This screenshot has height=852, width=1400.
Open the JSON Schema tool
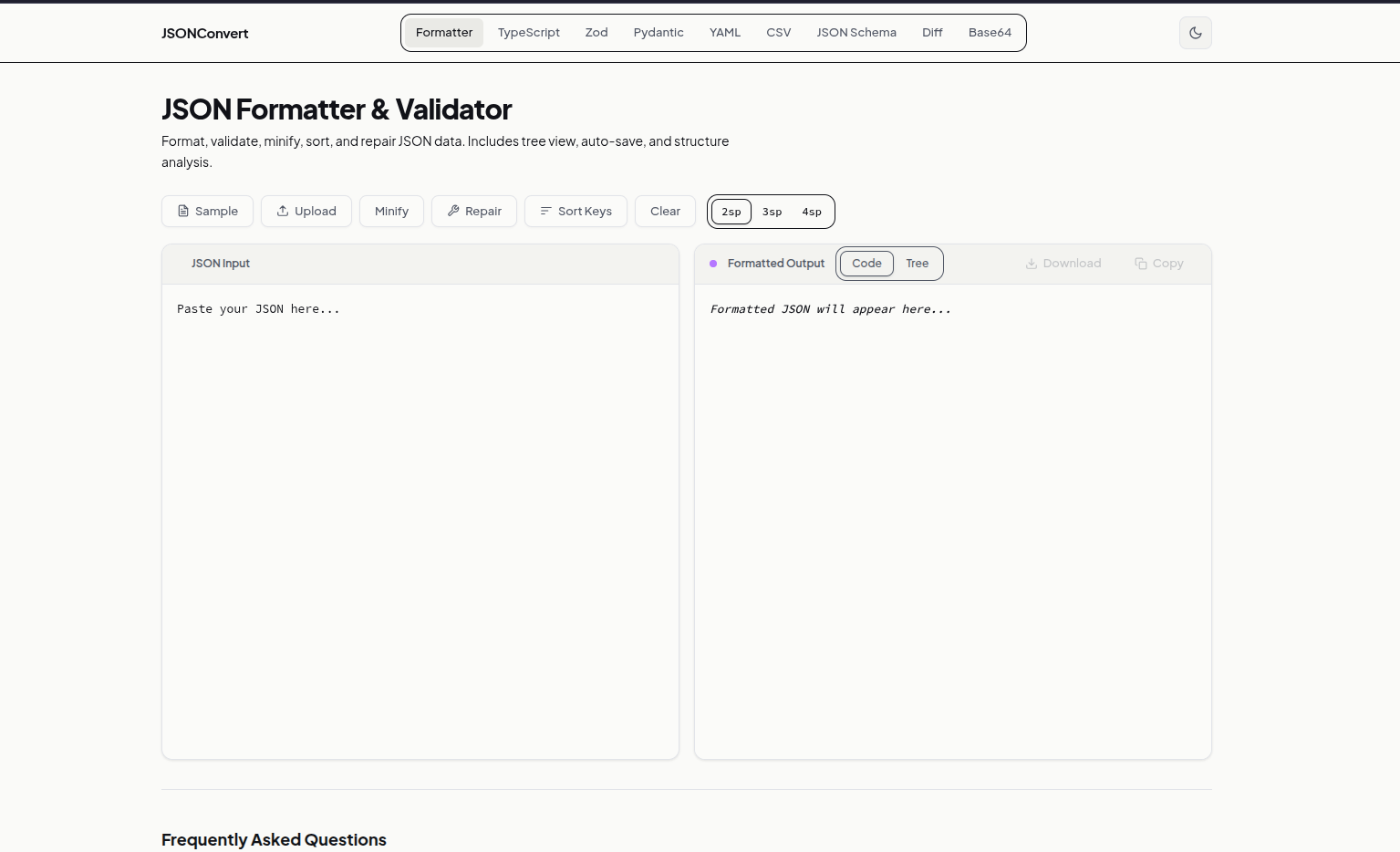pyautogui.click(x=856, y=32)
